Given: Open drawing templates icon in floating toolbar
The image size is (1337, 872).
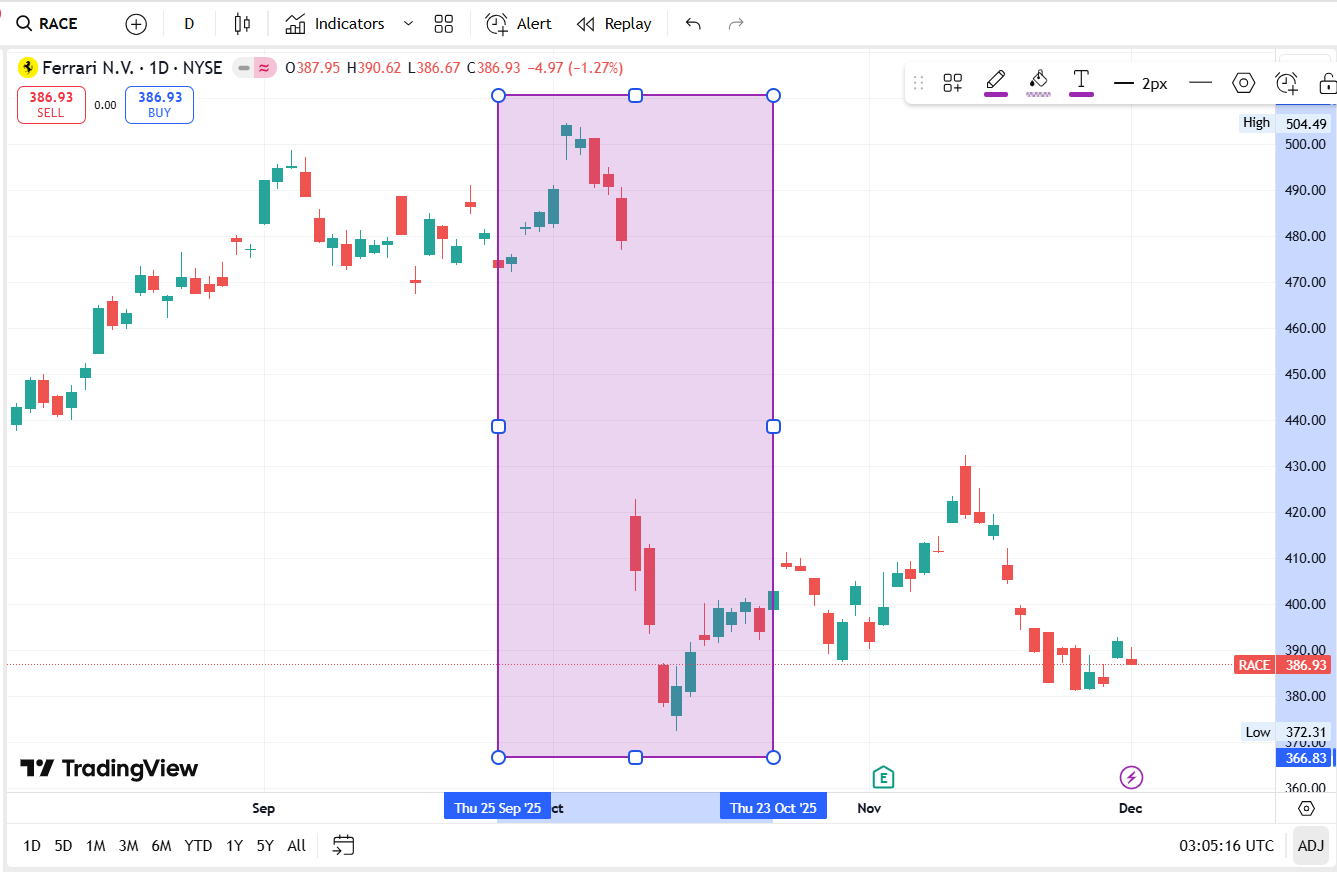Looking at the screenshot, I should [x=953, y=83].
